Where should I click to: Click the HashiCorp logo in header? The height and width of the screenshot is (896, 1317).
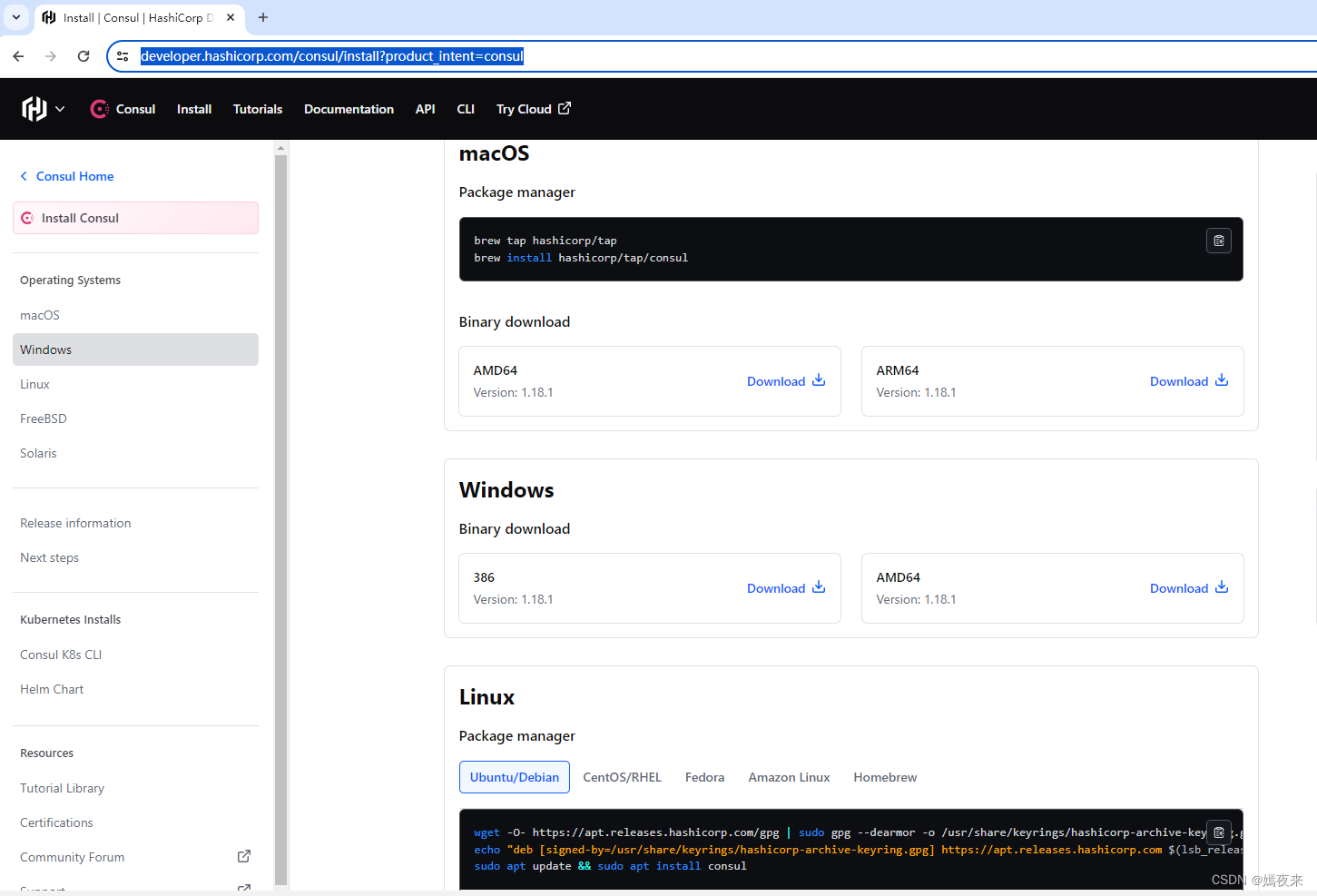(34, 109)
